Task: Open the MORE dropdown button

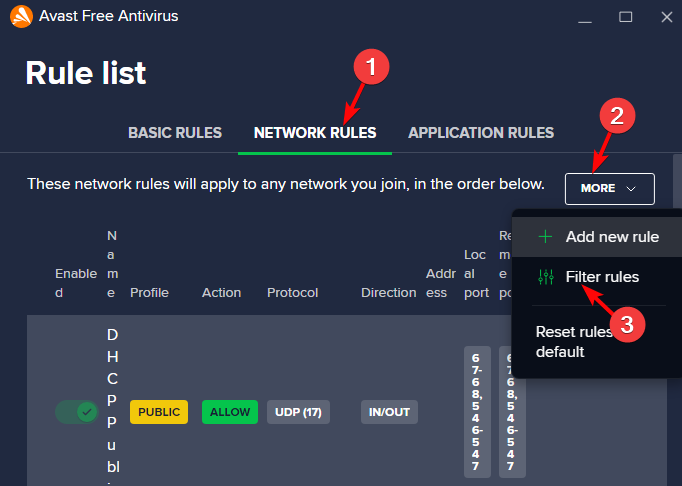Action: click(610, 189)
